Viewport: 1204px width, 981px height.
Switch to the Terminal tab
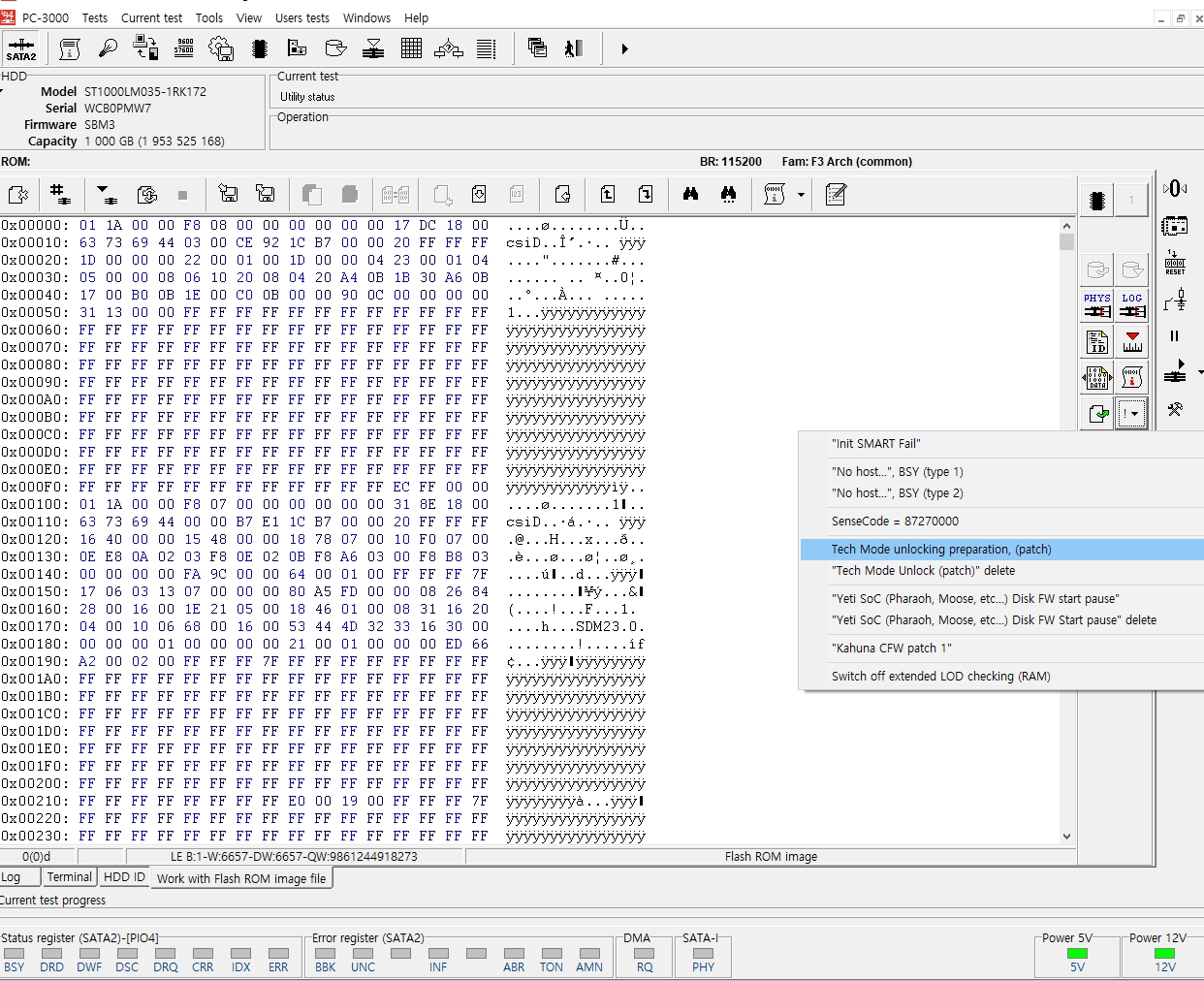[x=70, y=877]
